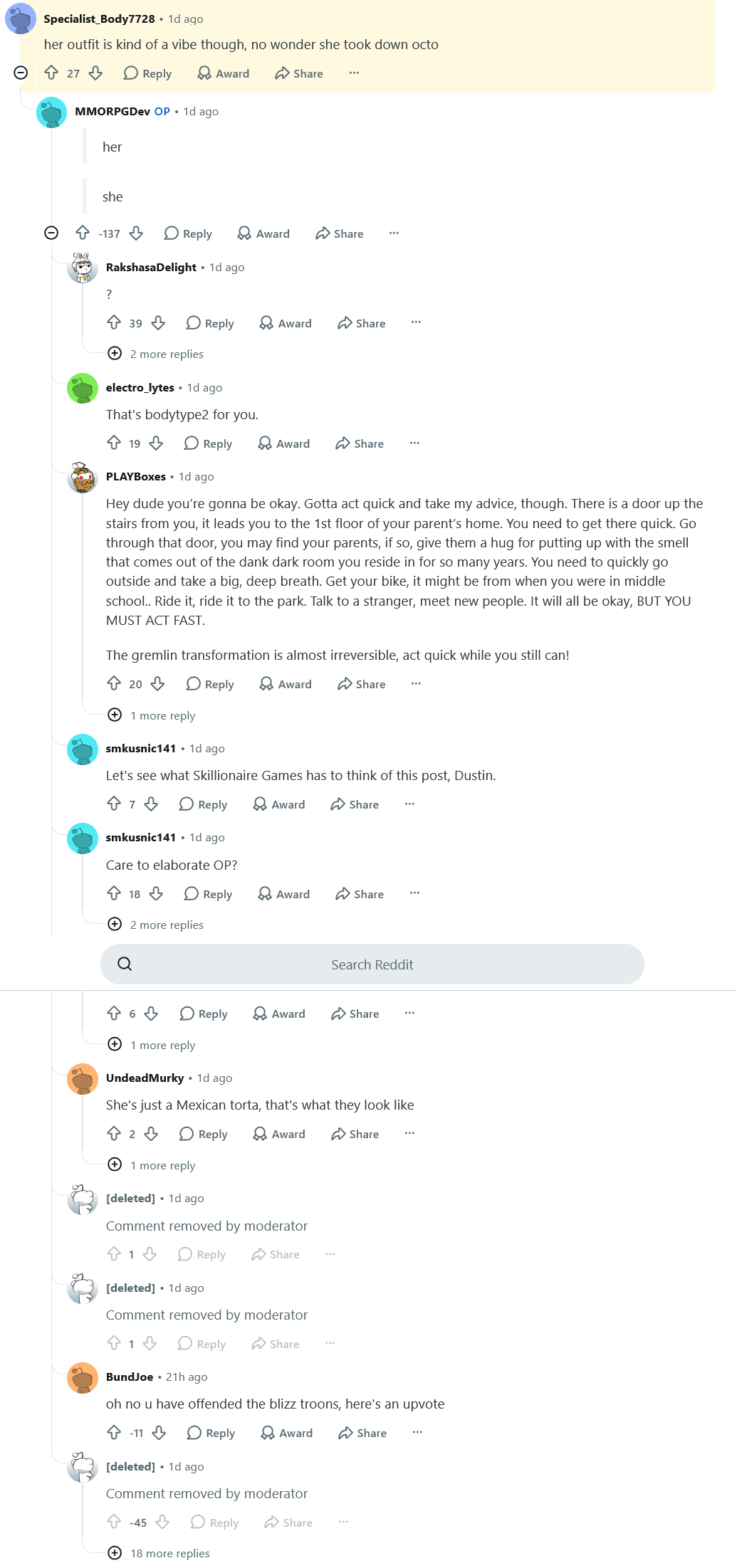The height and width of the screenshot is (1568, 737).
Task: Upvote the PLAYBoxes comment
Action: [x=114, y=683]
